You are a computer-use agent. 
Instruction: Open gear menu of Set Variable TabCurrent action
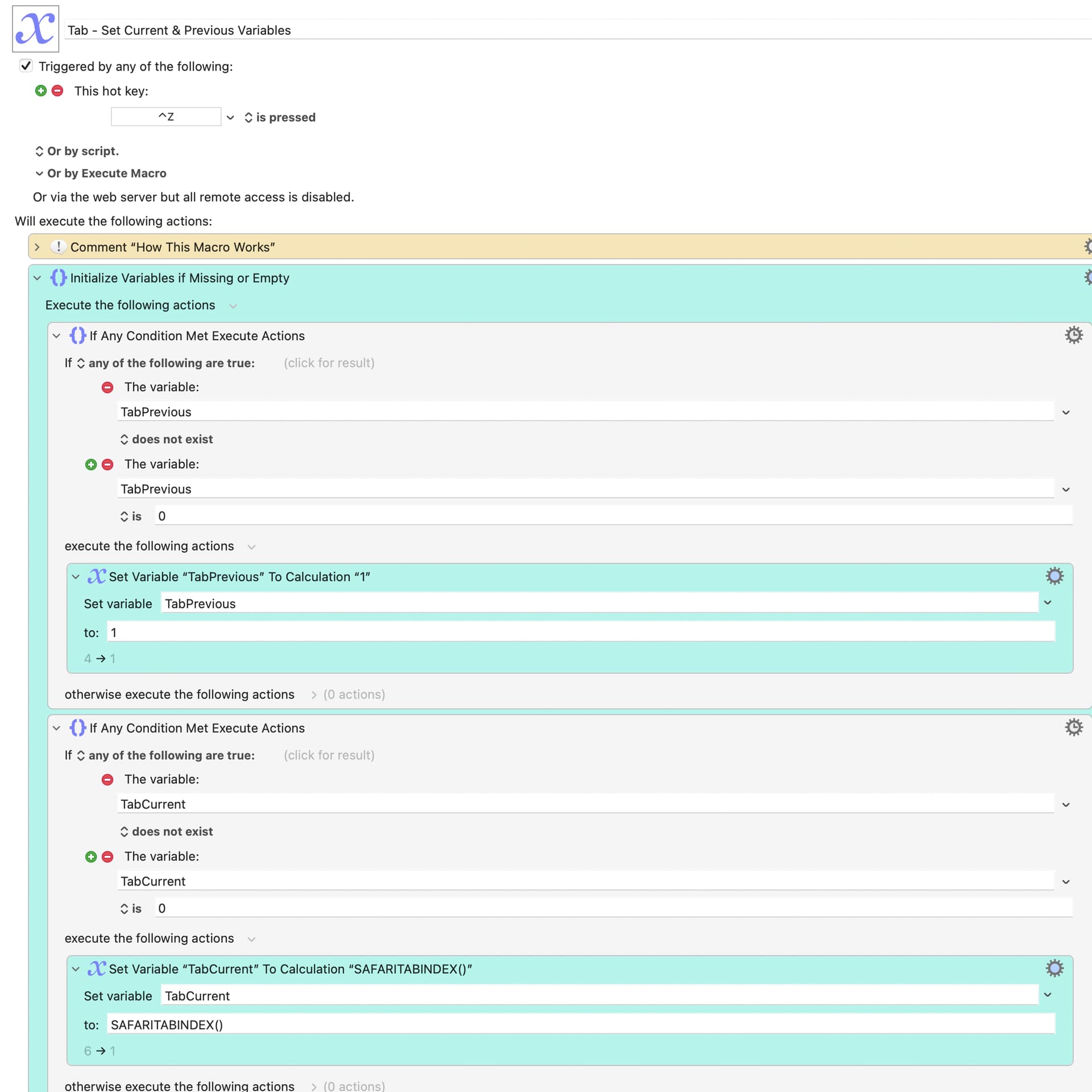[x=1054, y=969]
